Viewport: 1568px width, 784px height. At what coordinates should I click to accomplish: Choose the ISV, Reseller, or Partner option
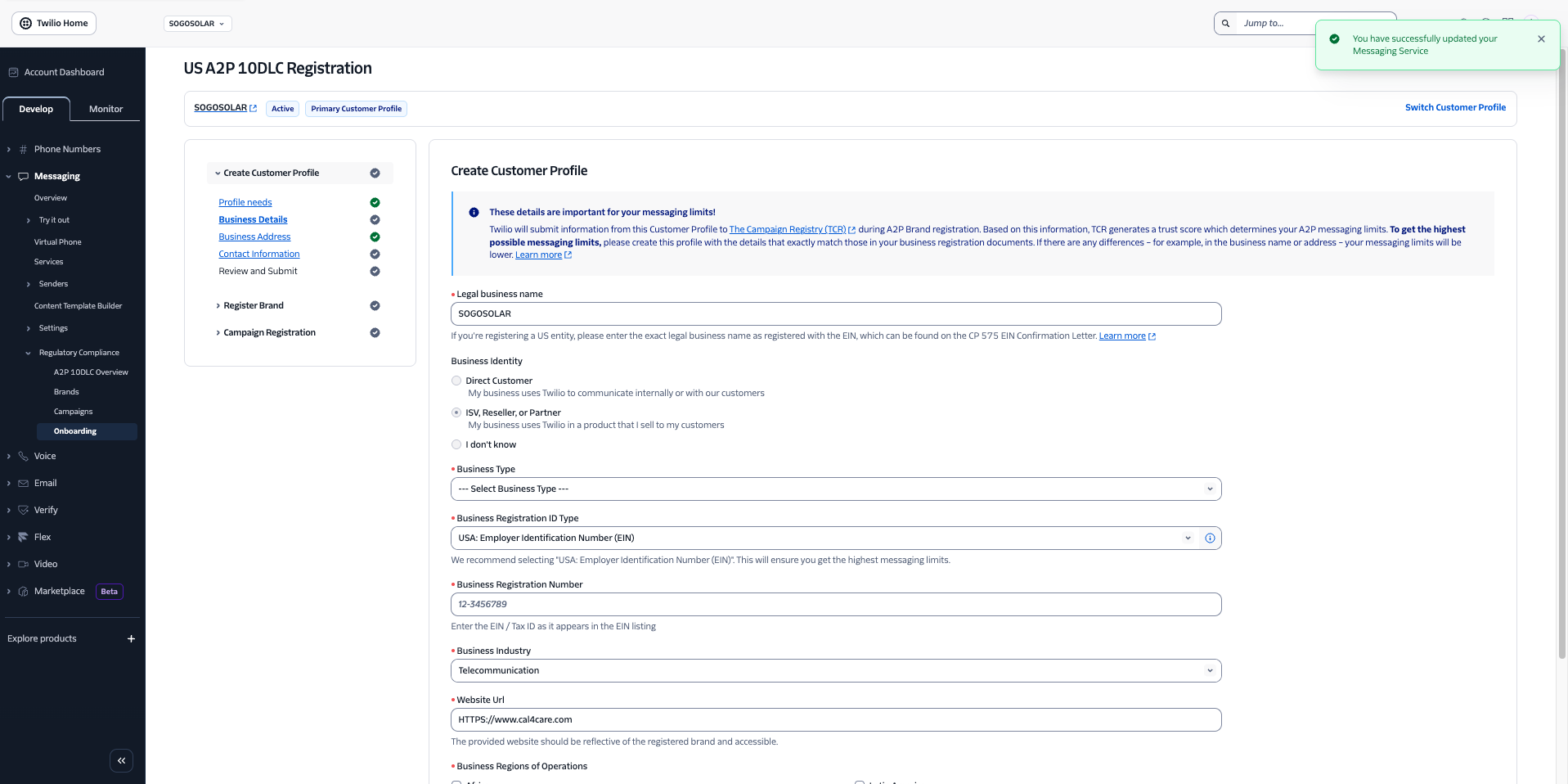click(x=456, y=412)
